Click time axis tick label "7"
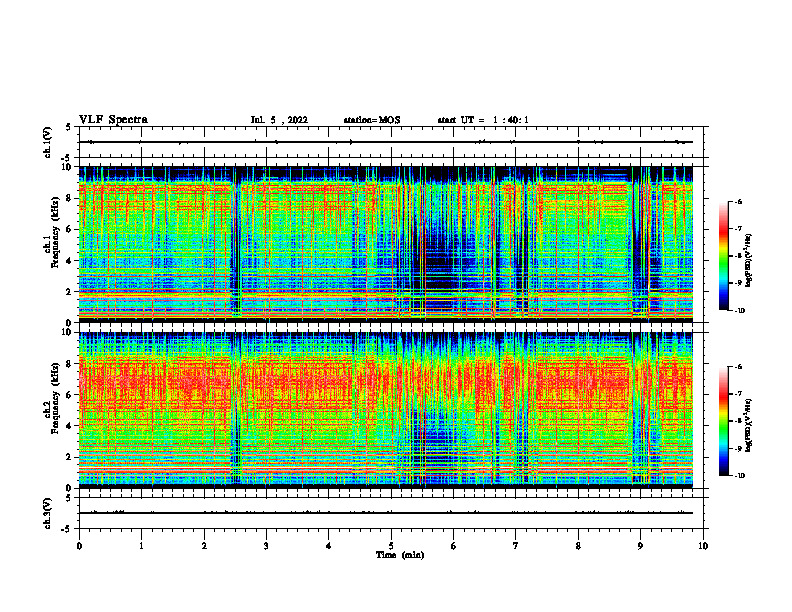Viewport: 792px width, 612px height. tap(516, 546)
